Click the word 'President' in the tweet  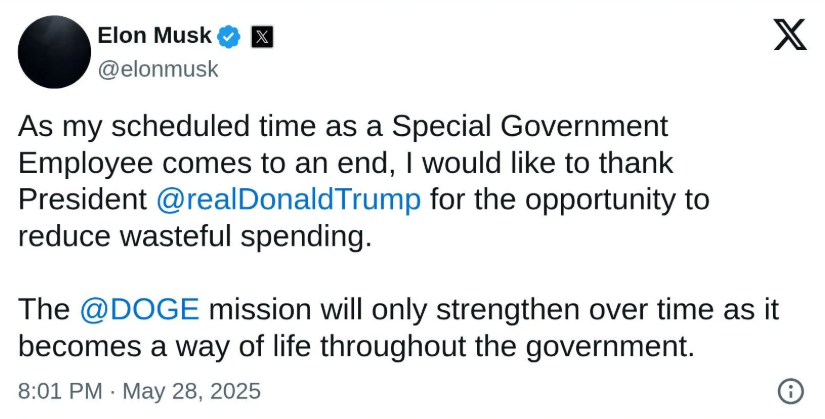tap(83, 200)
